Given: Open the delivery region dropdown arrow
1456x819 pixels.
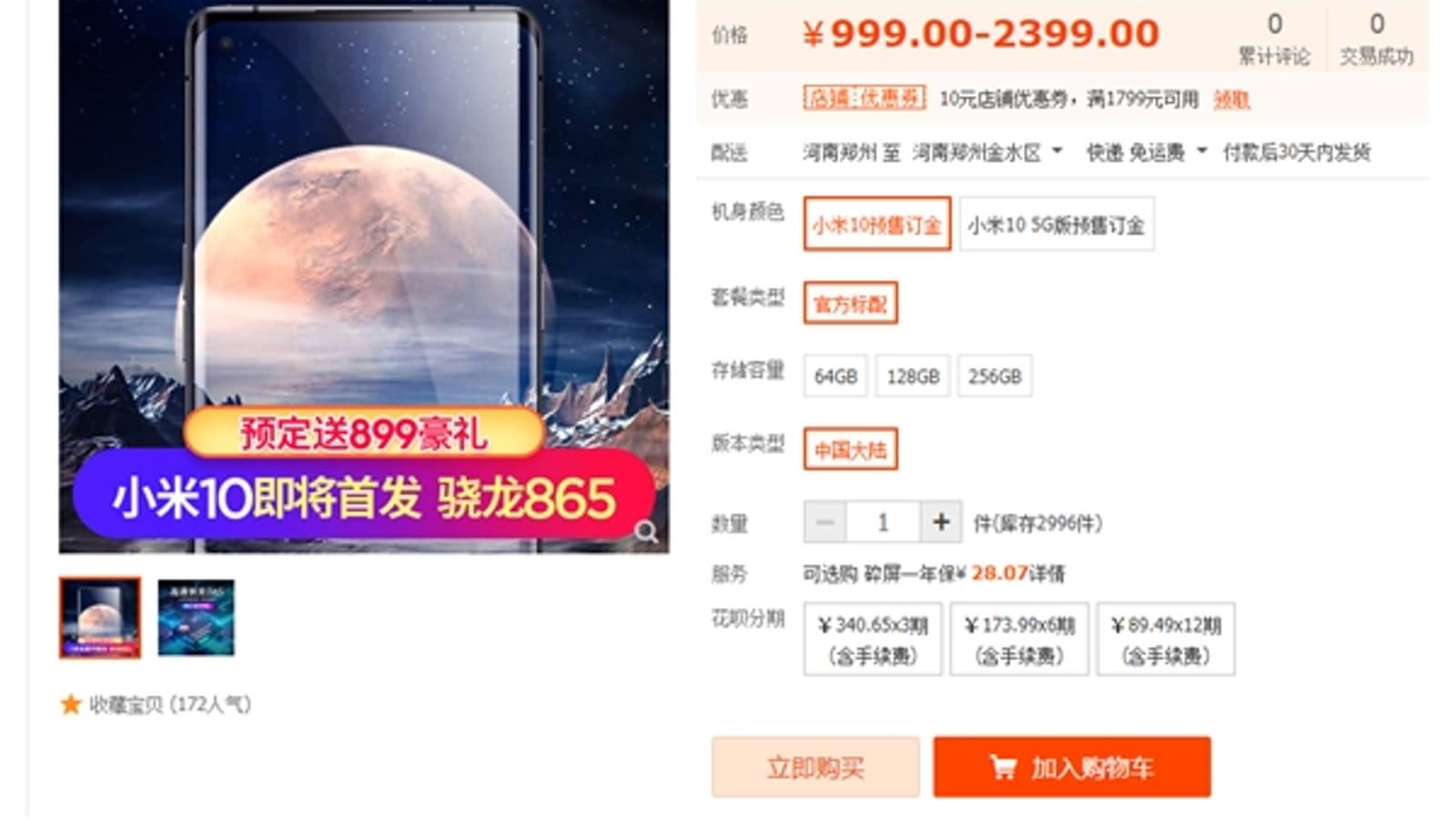Looking at the screenshot, I should click(1057, 151).
